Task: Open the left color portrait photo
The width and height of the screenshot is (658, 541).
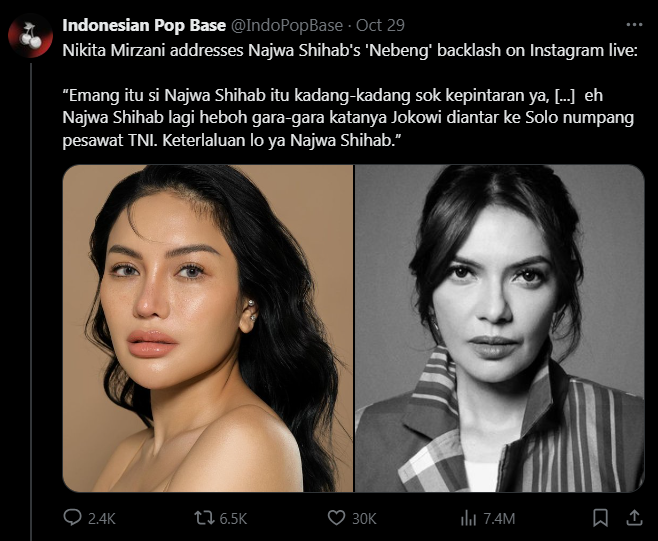Action: tap(208, 328)
